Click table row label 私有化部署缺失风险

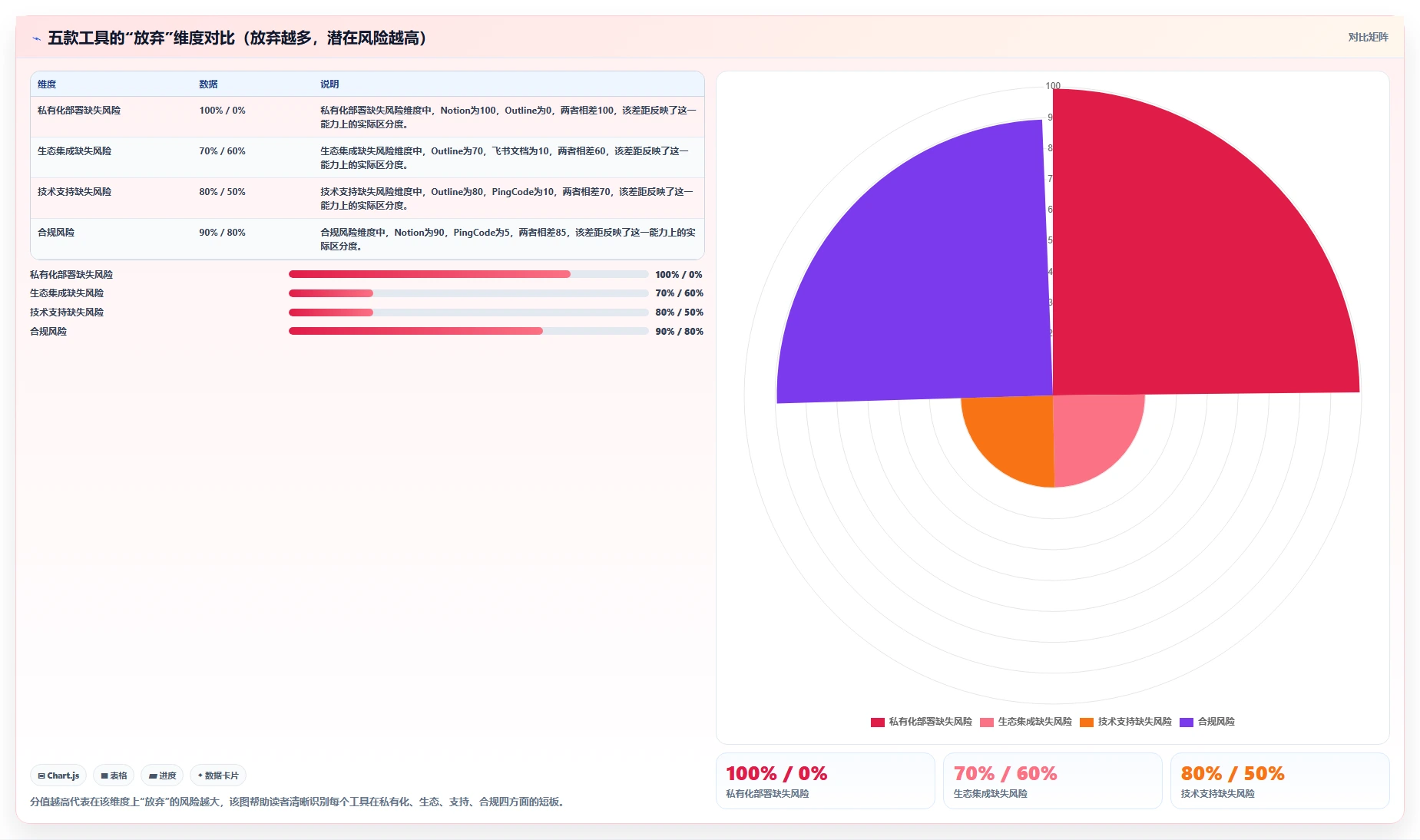click(79, 111)
